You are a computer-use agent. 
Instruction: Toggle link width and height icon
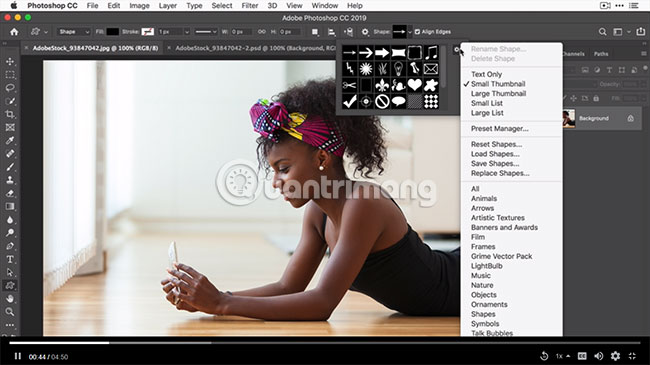(x=262, y=32)
